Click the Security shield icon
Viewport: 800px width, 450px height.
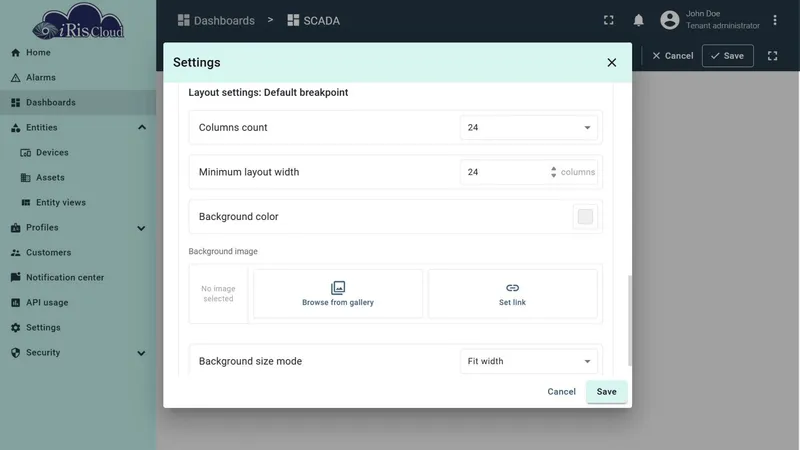(x=15, y=353)
